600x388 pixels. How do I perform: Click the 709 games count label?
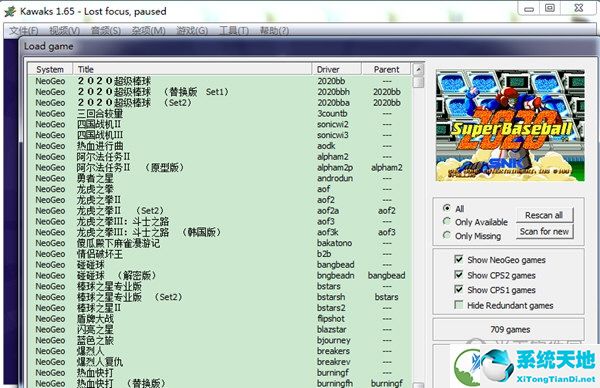coord(510,329)
